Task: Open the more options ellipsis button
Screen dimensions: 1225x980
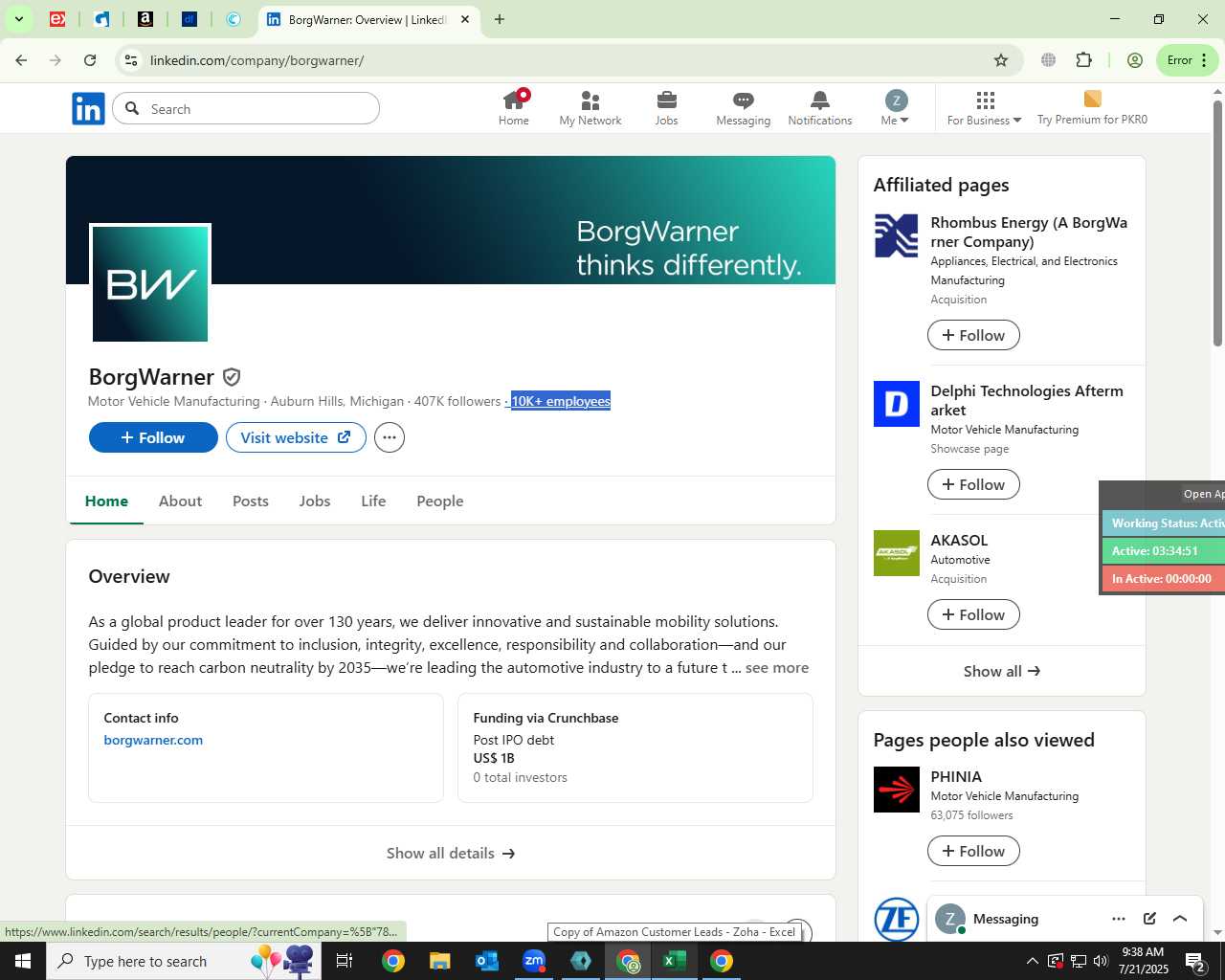Action: pos(390,437)
